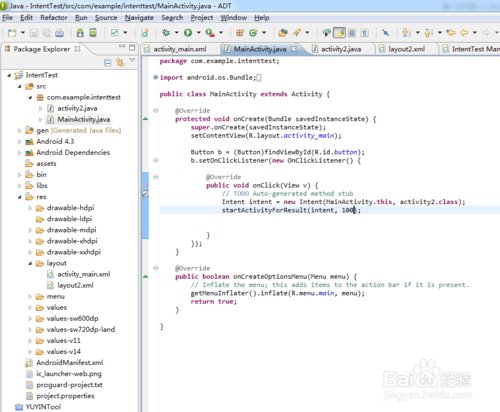The image size is (500, 412).
Task: Click Collapse All in Package Explorer
Action: coord(108,63)
